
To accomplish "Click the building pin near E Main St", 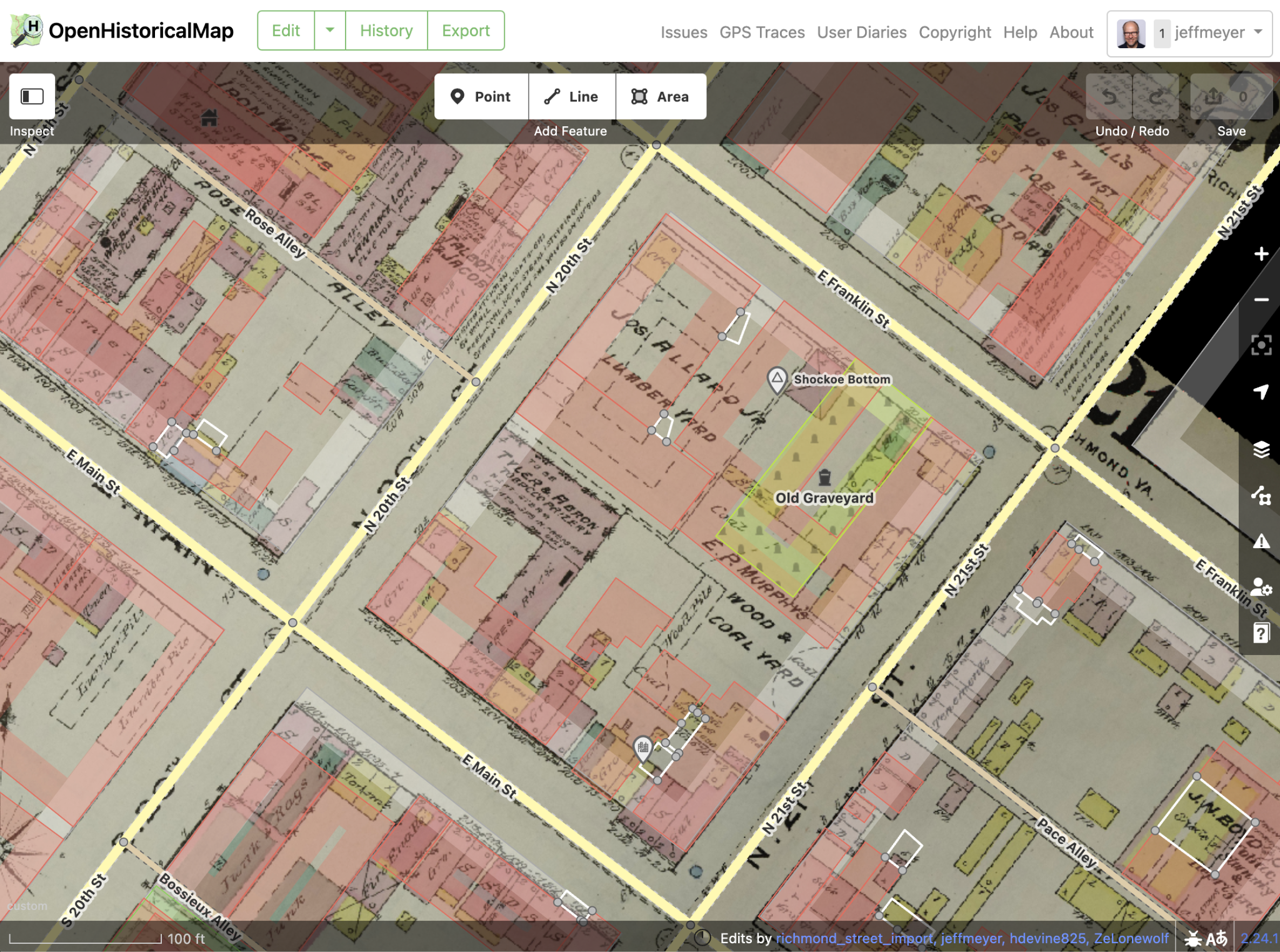I will [643, 748].
